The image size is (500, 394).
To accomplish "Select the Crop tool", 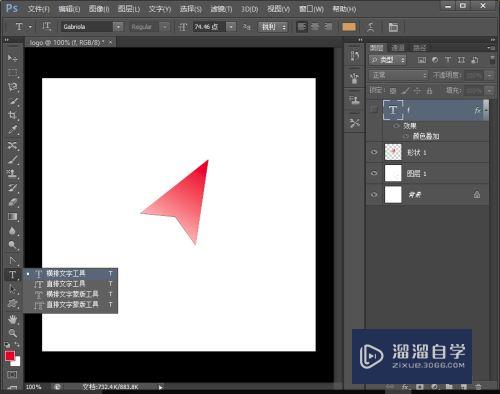I will pyautogui.click(x=12, y=115).
